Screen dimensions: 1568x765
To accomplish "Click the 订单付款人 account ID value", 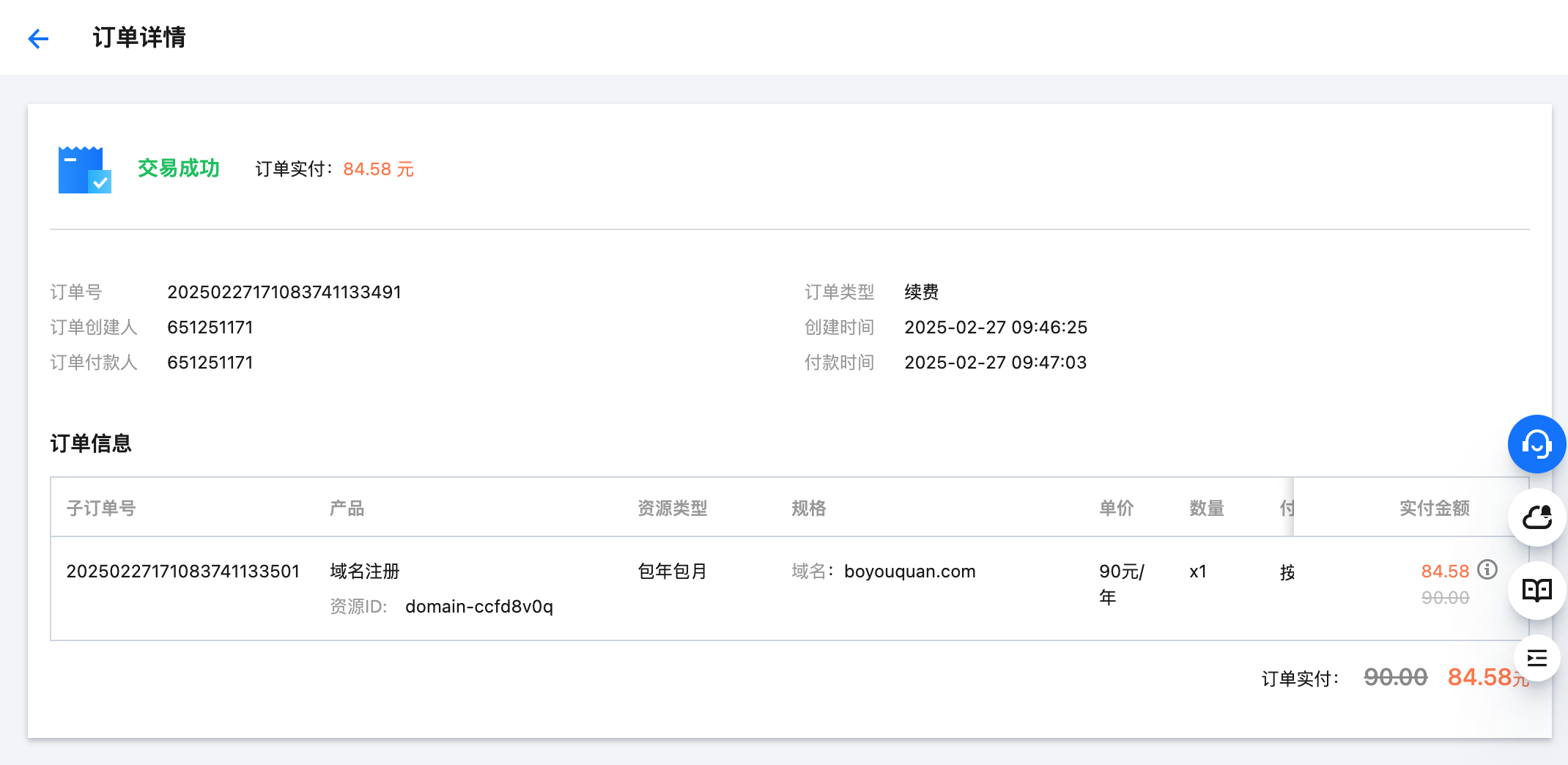I will click(x=210, y=363).
